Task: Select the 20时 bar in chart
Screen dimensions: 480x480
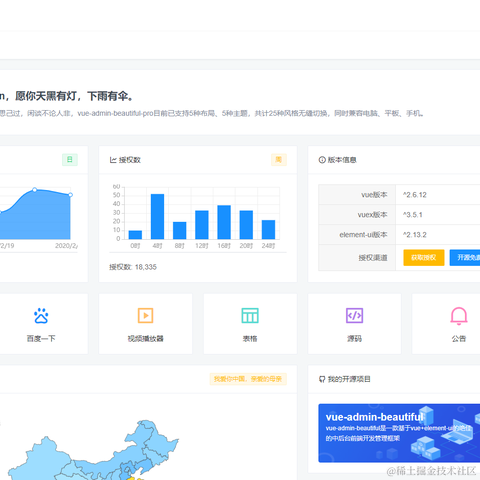Action: [x=246, y=225]
